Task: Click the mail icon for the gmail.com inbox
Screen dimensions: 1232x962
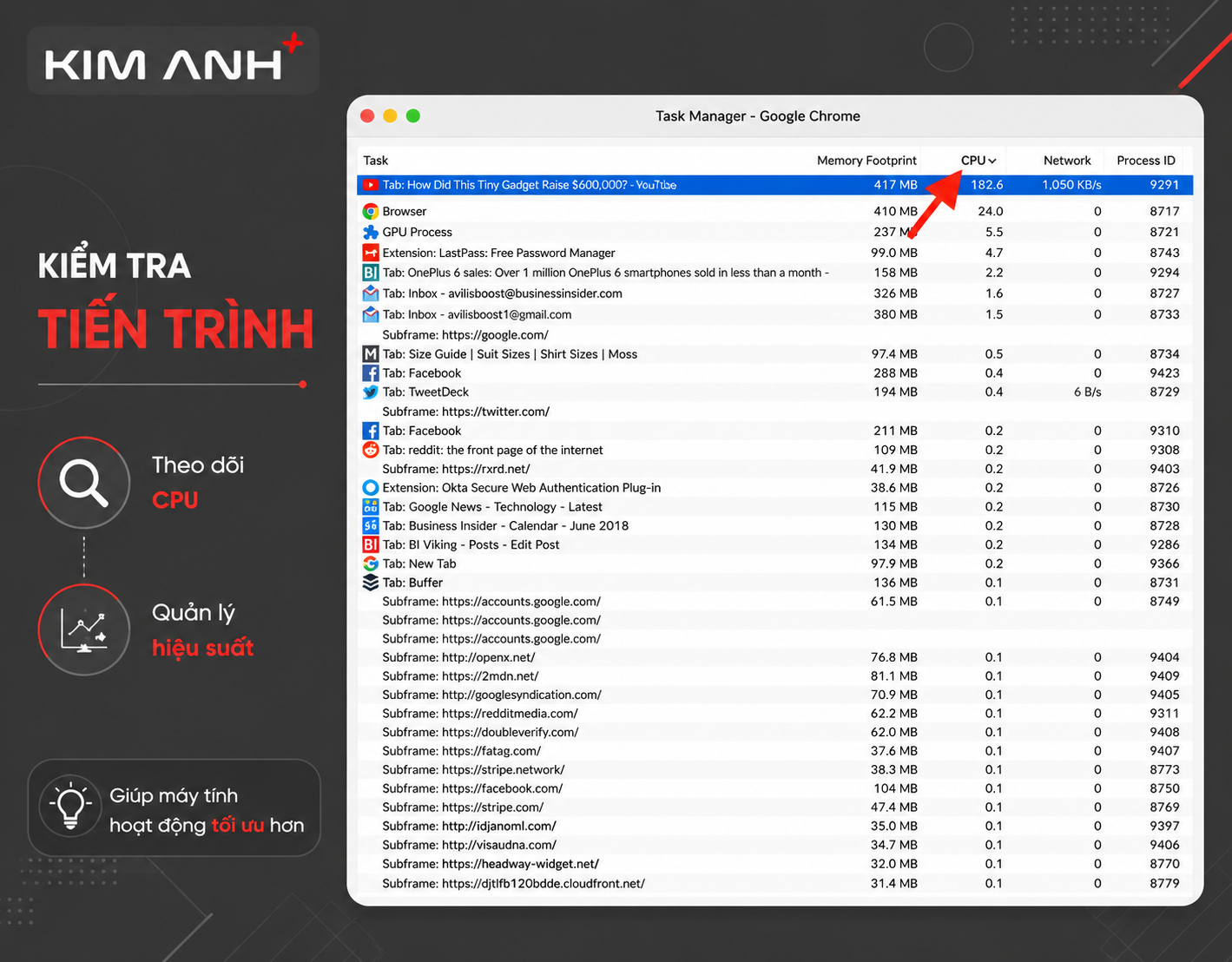Action: (x=371, y=314)
